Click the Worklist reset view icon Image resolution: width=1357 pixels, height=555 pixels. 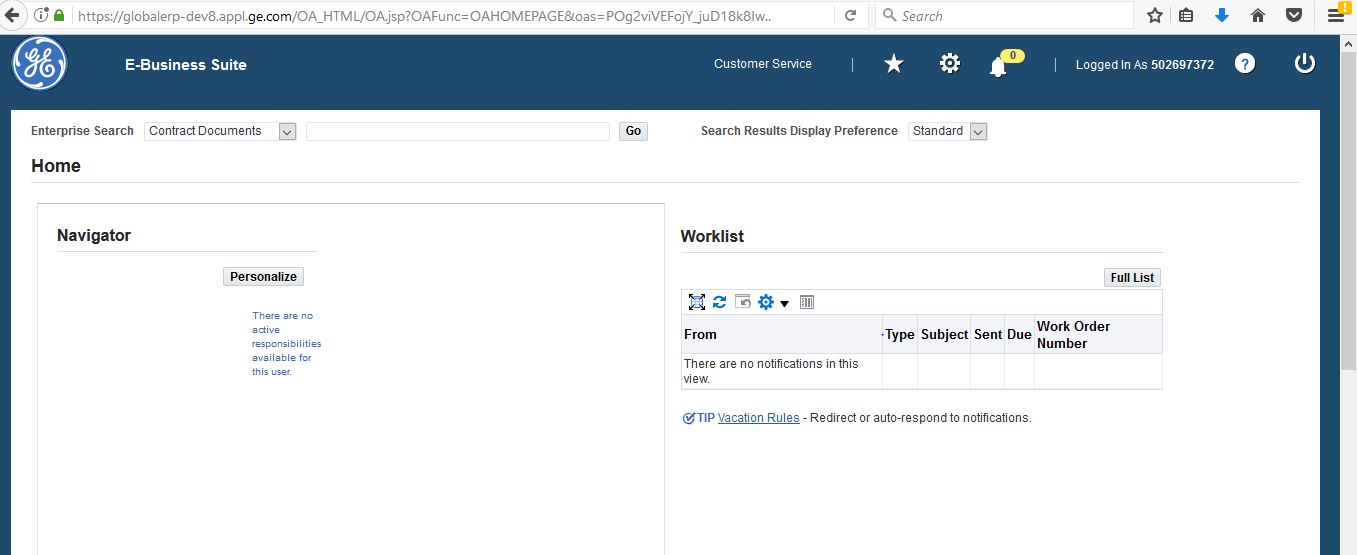(x=742, y=302)
